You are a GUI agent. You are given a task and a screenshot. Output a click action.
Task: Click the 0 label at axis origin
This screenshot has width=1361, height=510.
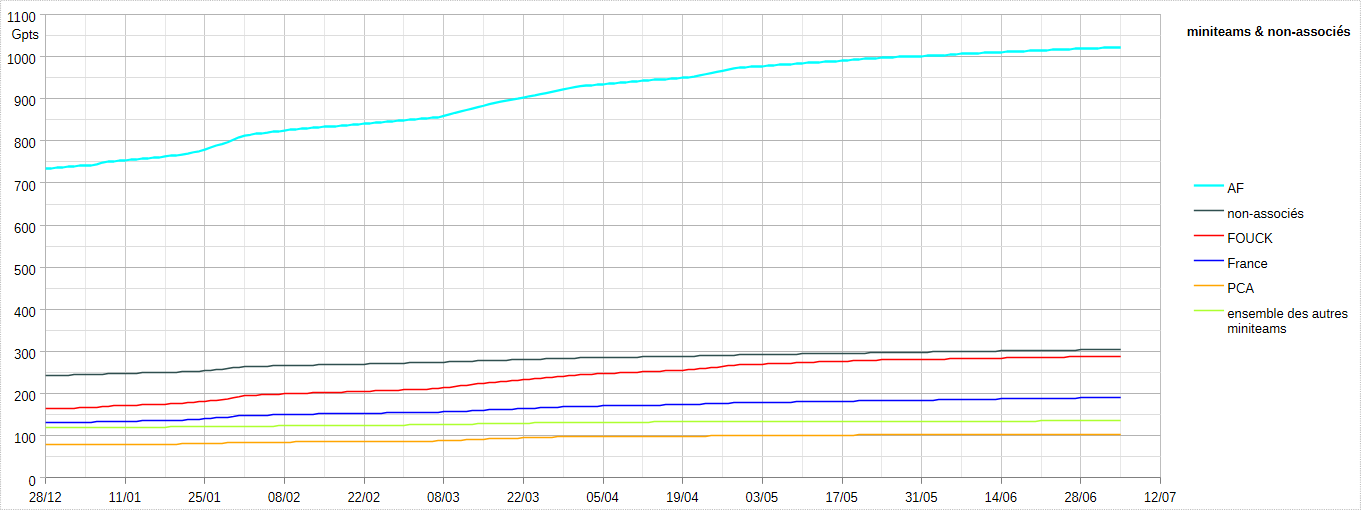point(33,480)
